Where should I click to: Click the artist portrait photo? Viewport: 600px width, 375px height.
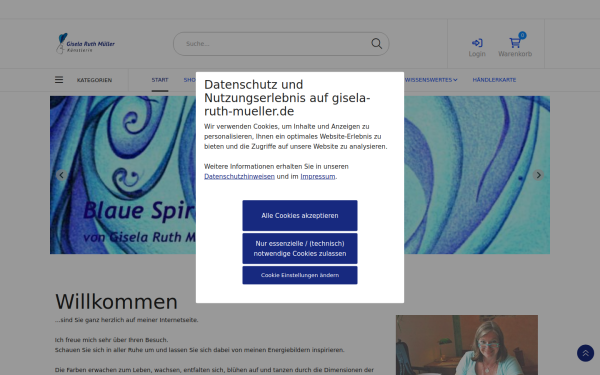[467, 345]
